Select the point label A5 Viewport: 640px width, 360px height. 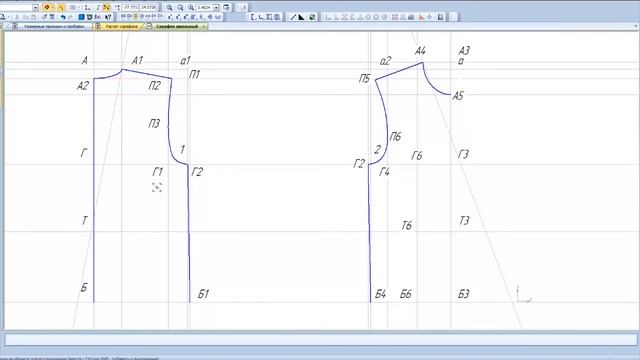[458, 96]
